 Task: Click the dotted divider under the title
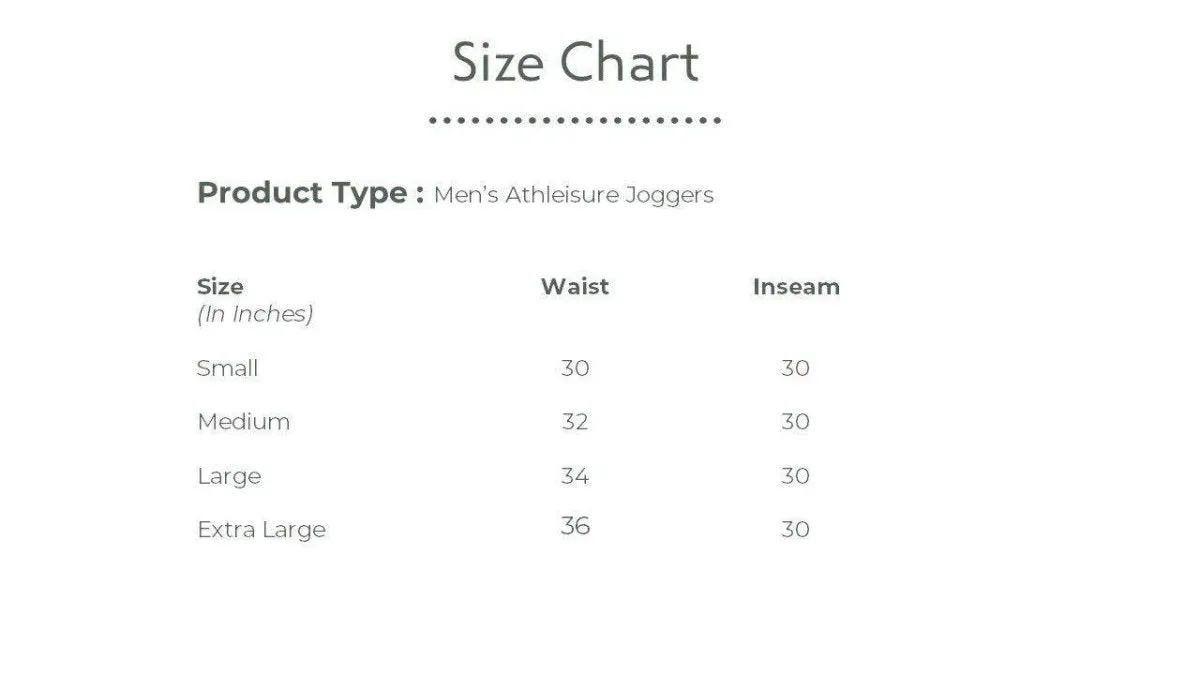pyautogui.click(x=575, y=120)
